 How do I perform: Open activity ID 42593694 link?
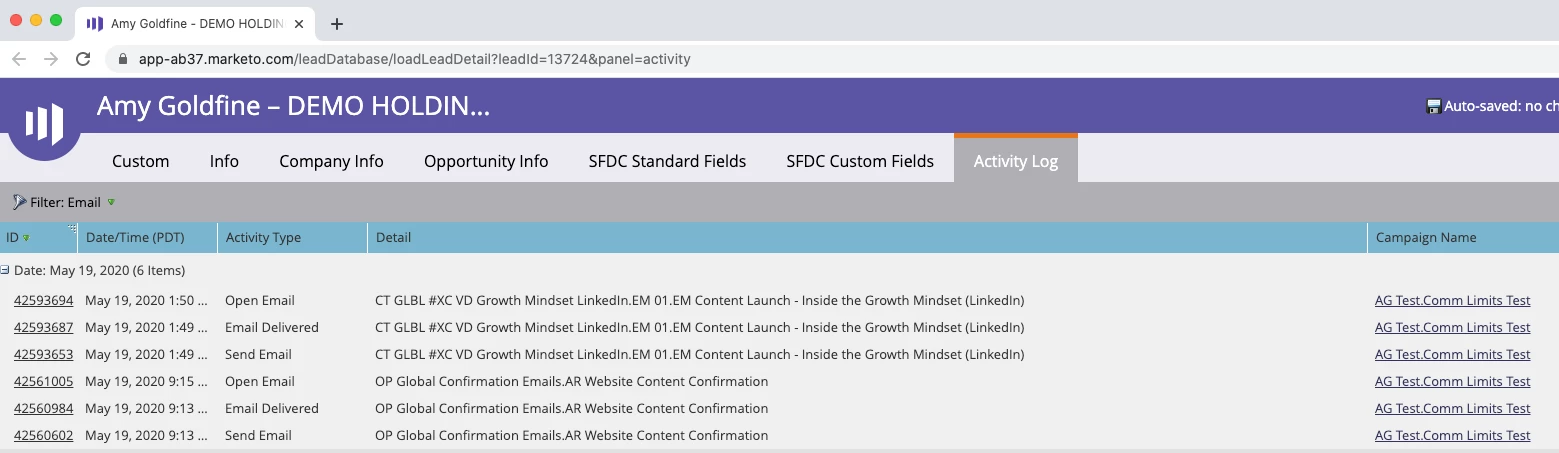pos(43,300)
